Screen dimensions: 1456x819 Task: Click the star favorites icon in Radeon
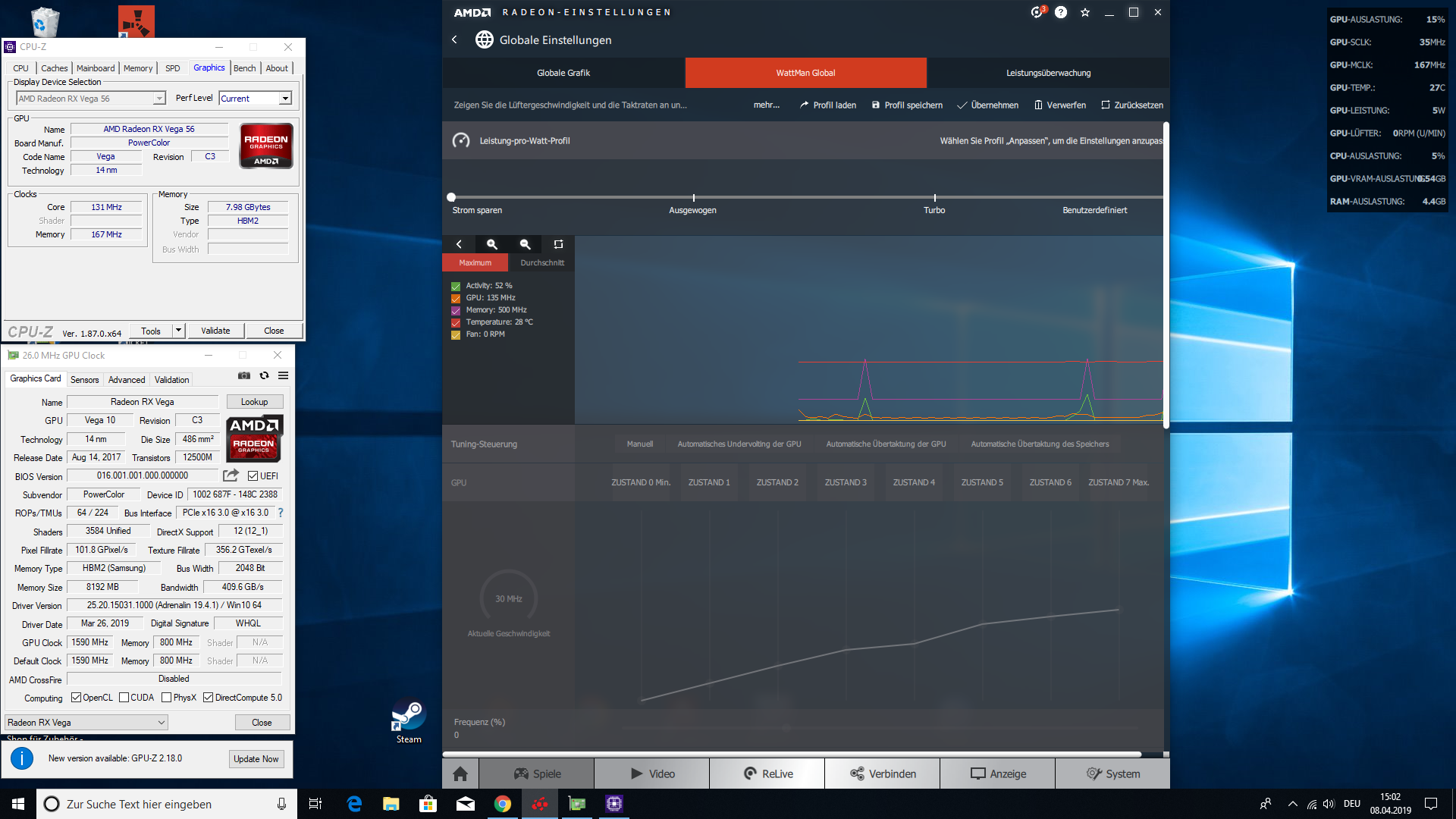1085,12
